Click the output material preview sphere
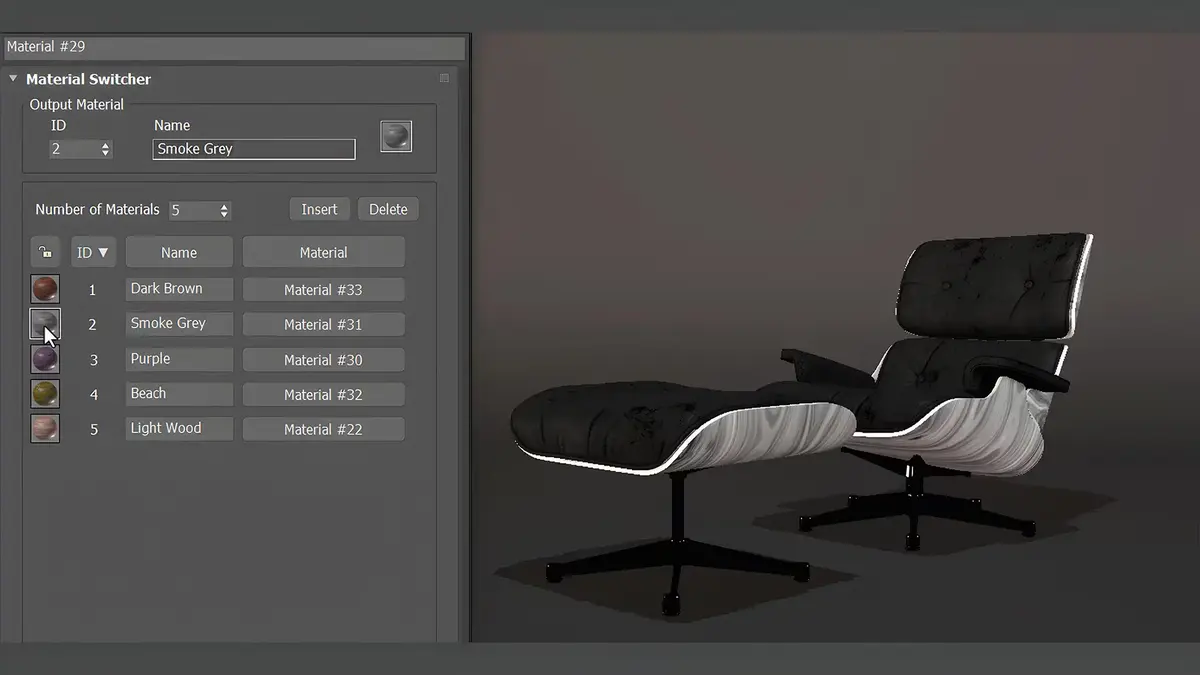Image resolution: width=1200 pixels, height=675 pixels. [x=396, y=137]
